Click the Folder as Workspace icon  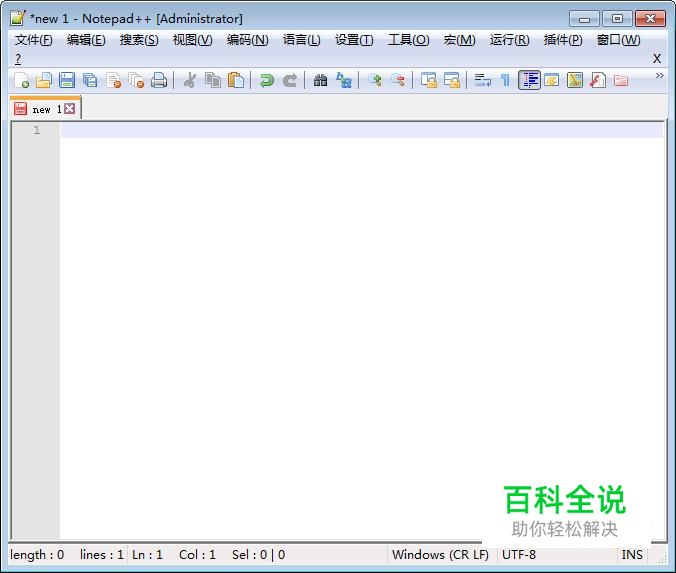pyautogui.click(x=621, y=81)
